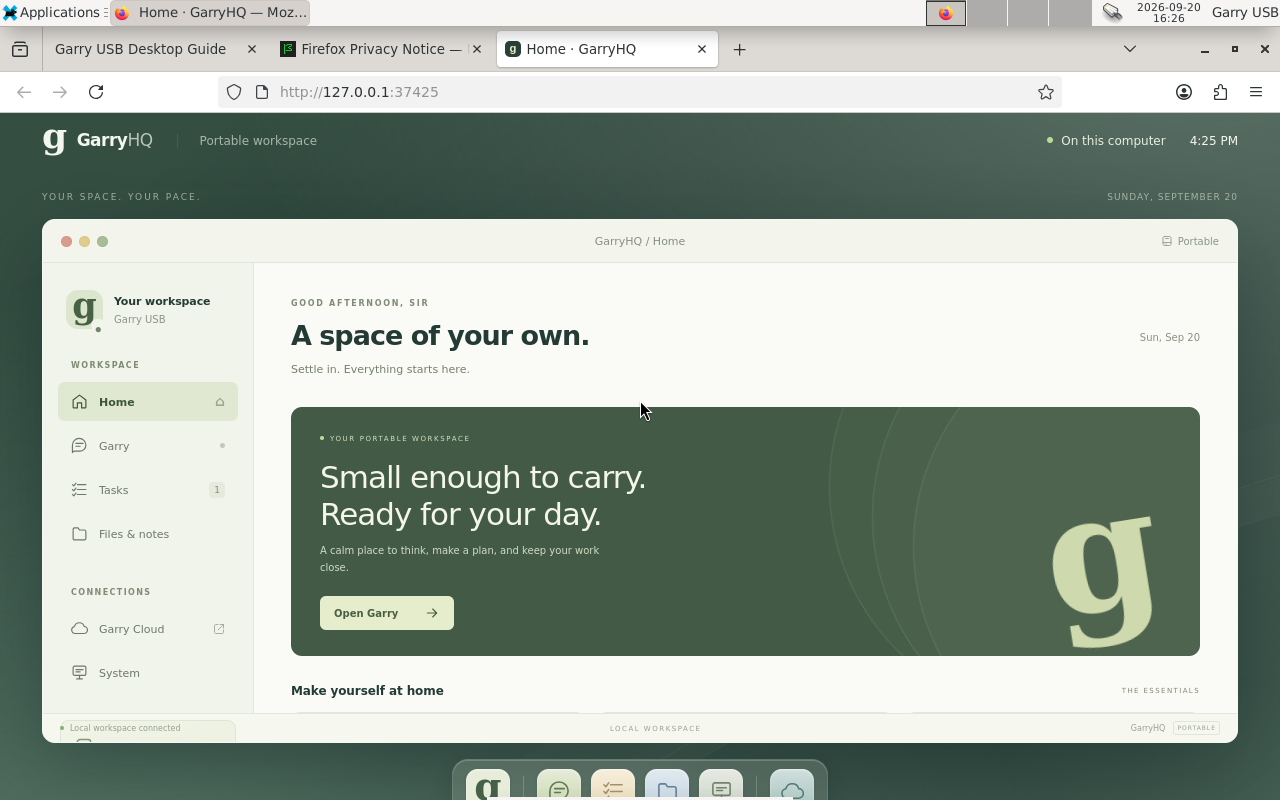Open Firefox extensions panel
The height and width of the screenshot is (800, 1280).
point(1220,92)
